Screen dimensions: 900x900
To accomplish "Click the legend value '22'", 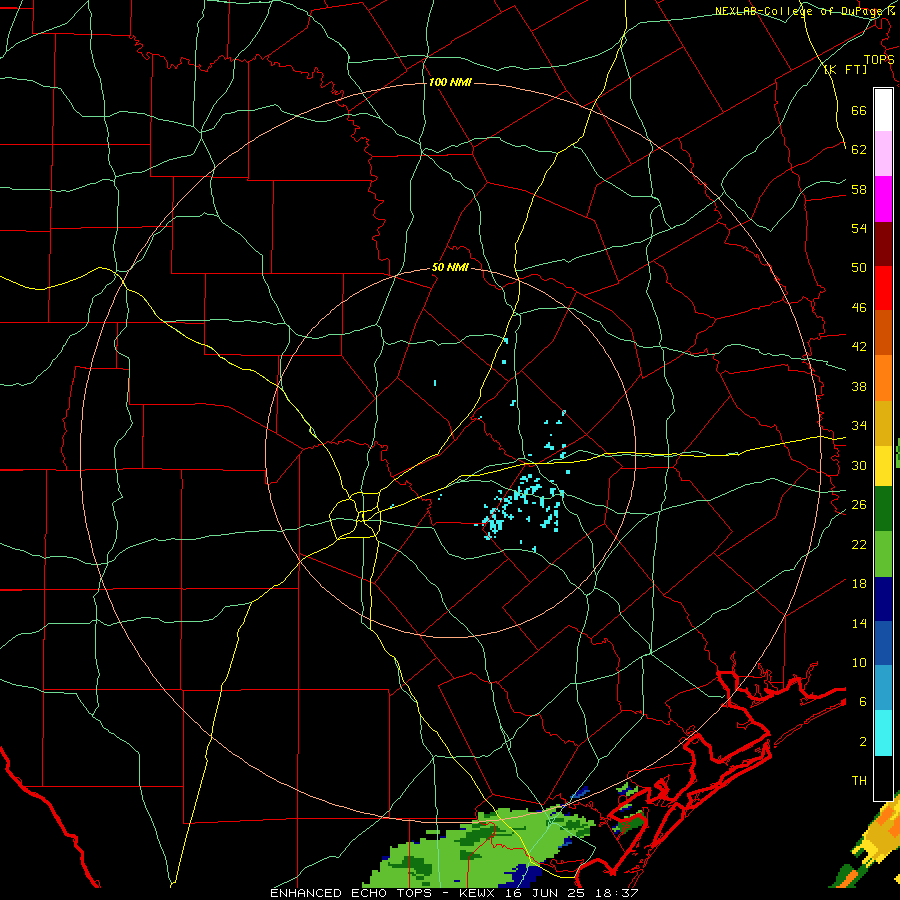I will point(859,544).
